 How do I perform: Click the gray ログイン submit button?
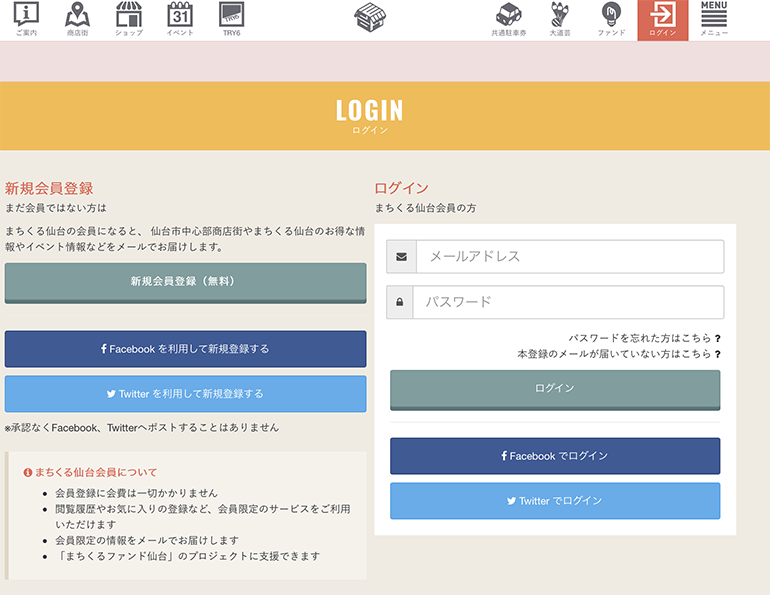(555, 390)
